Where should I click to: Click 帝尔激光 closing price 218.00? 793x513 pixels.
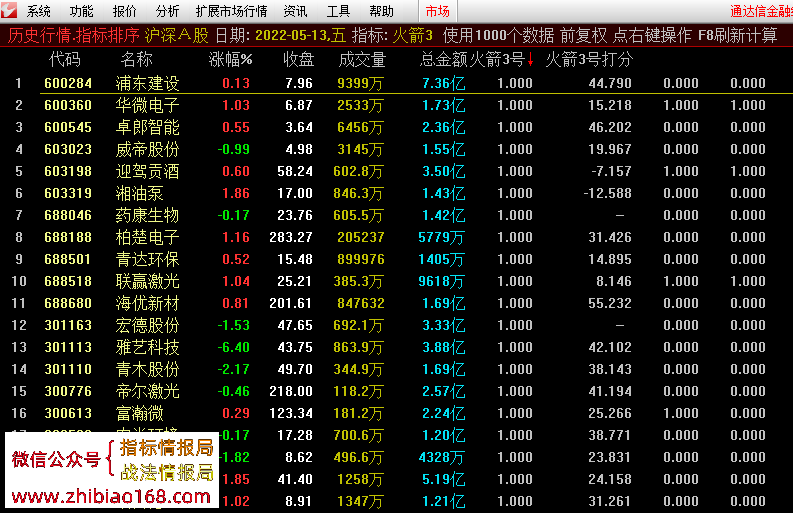291,391
